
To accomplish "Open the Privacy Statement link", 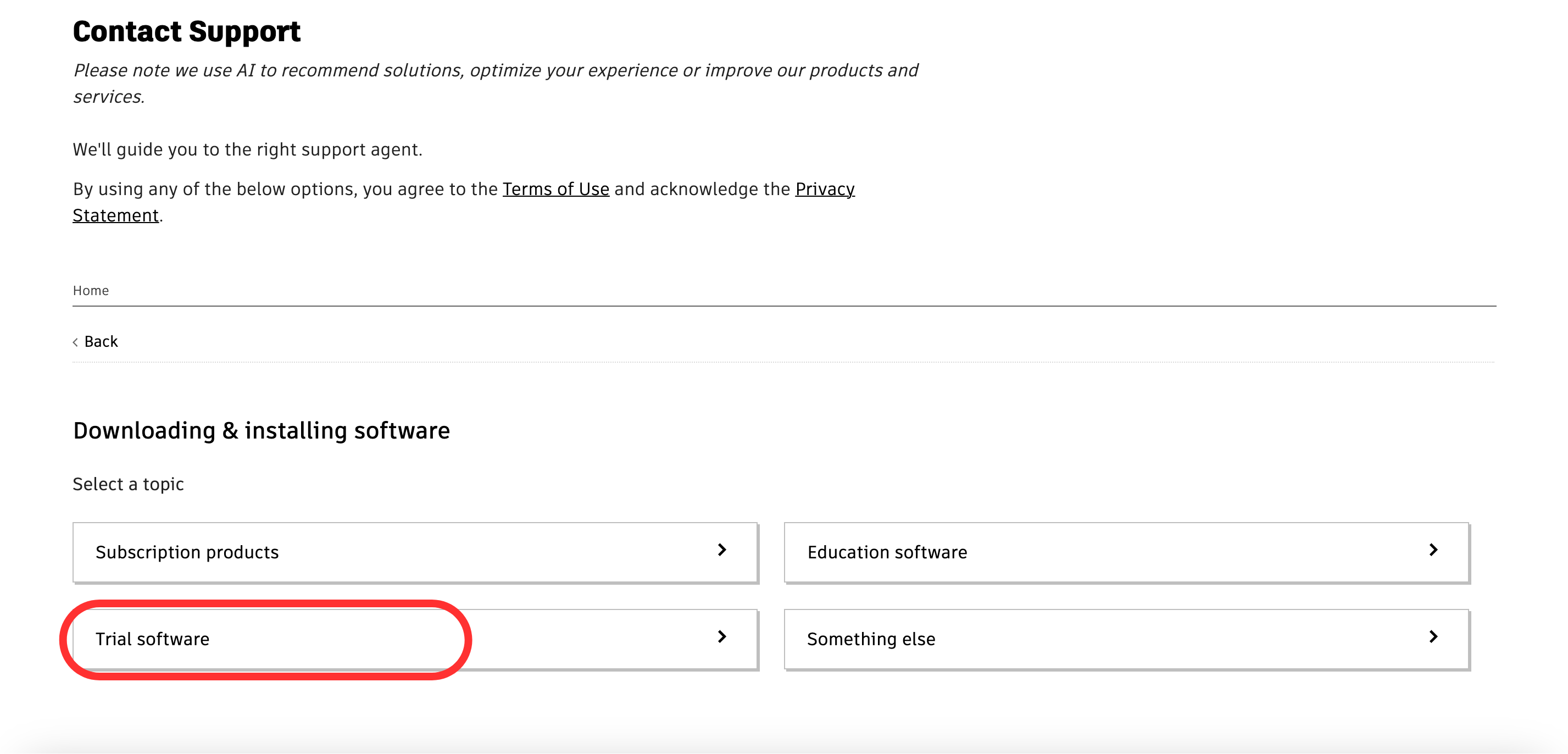I will pyautogui.click(x=824, y=190).
